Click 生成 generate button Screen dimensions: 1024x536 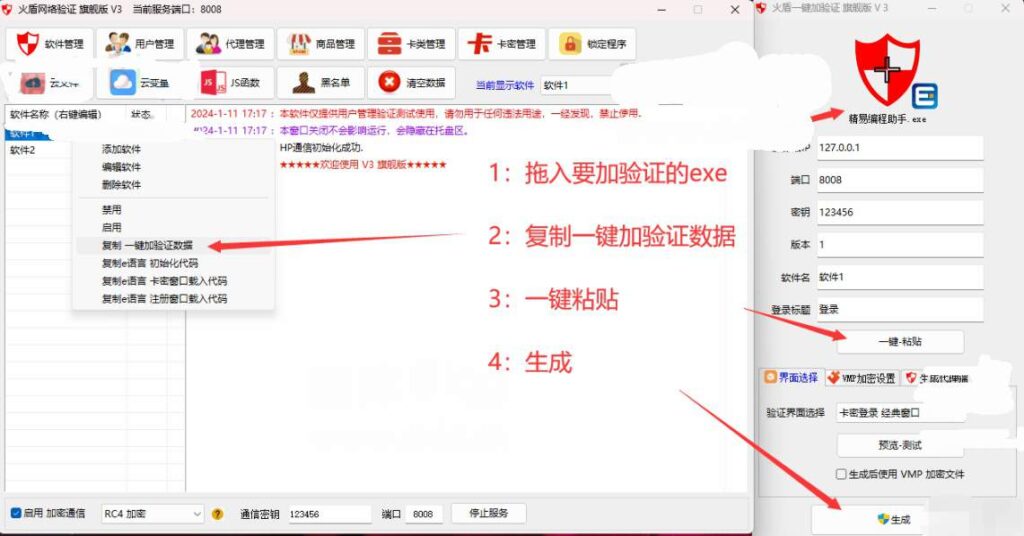[894, 520]
